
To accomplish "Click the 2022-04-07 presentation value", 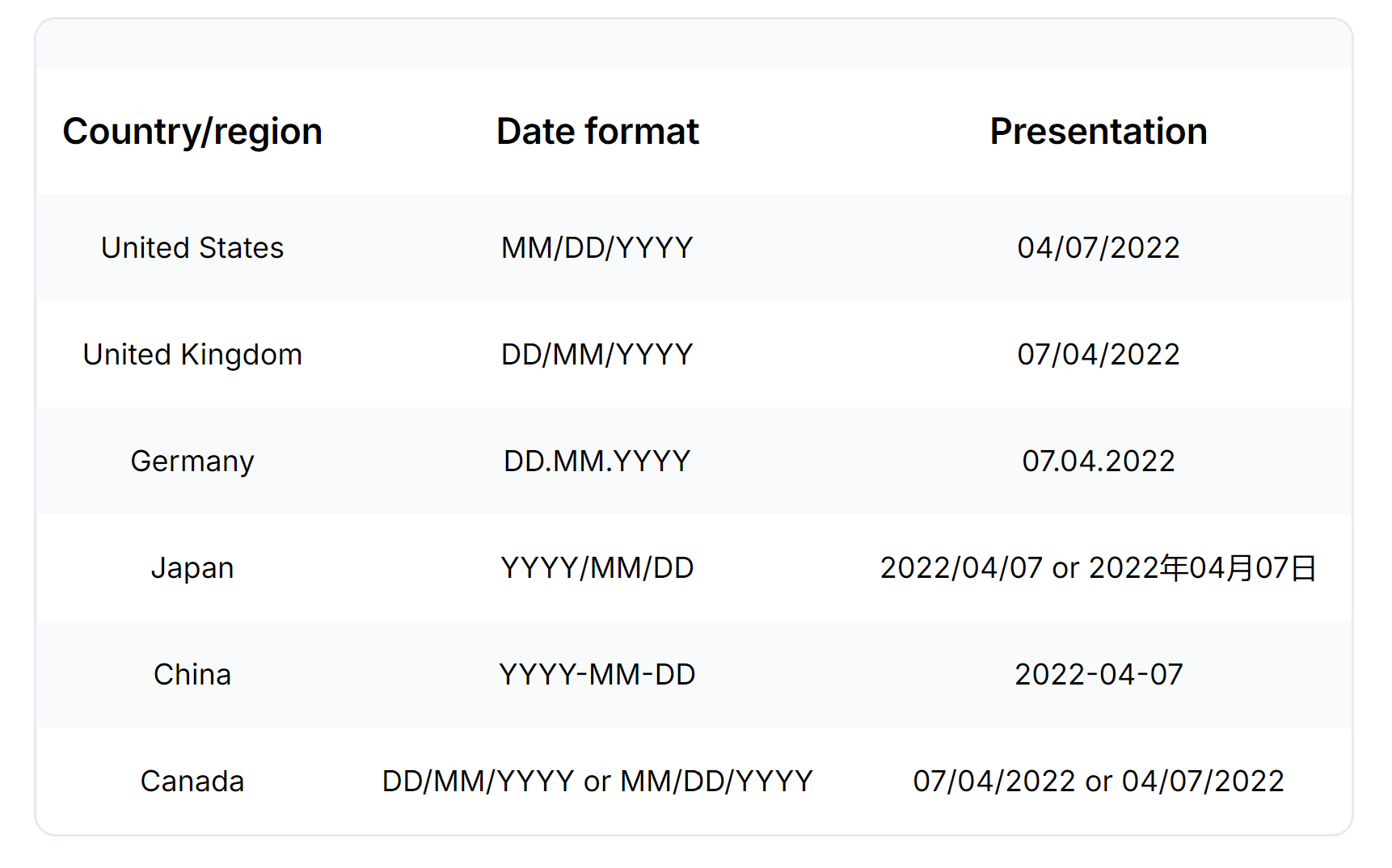I will tap(1099, 674).
